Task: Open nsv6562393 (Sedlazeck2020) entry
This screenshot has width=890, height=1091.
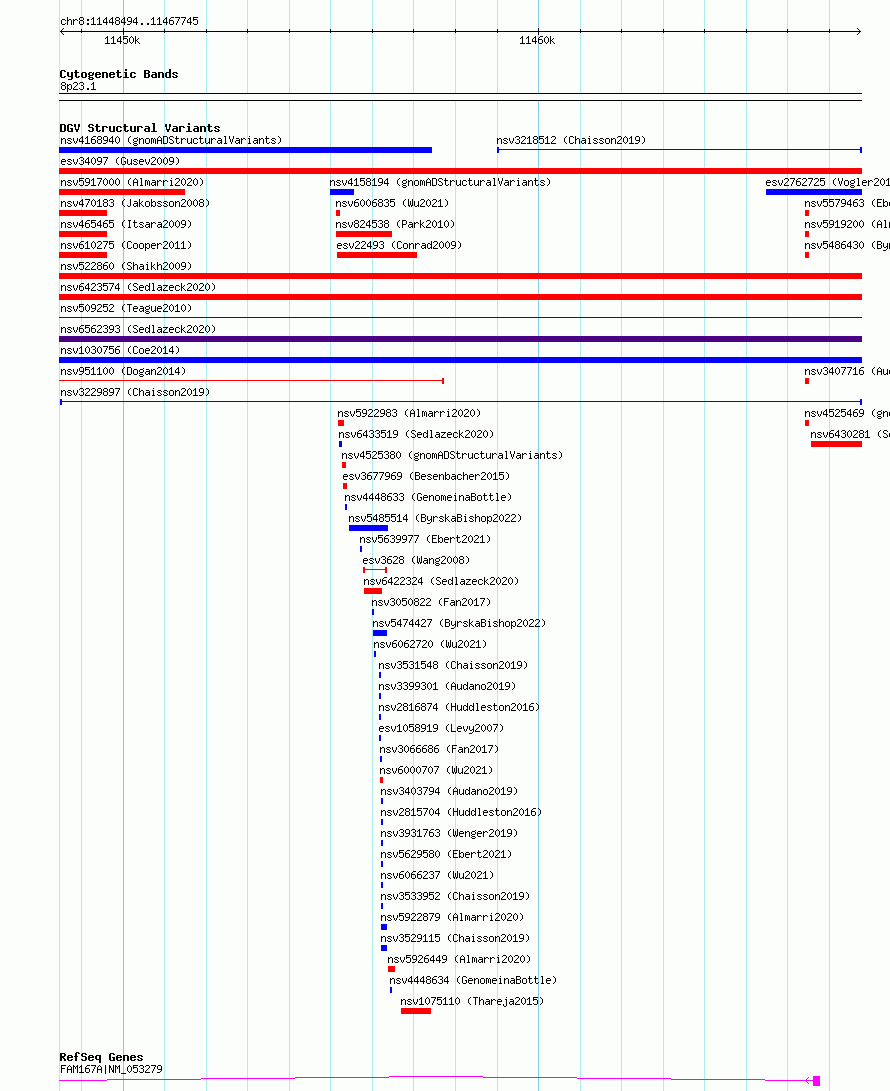Action: [x=138, y=328]
